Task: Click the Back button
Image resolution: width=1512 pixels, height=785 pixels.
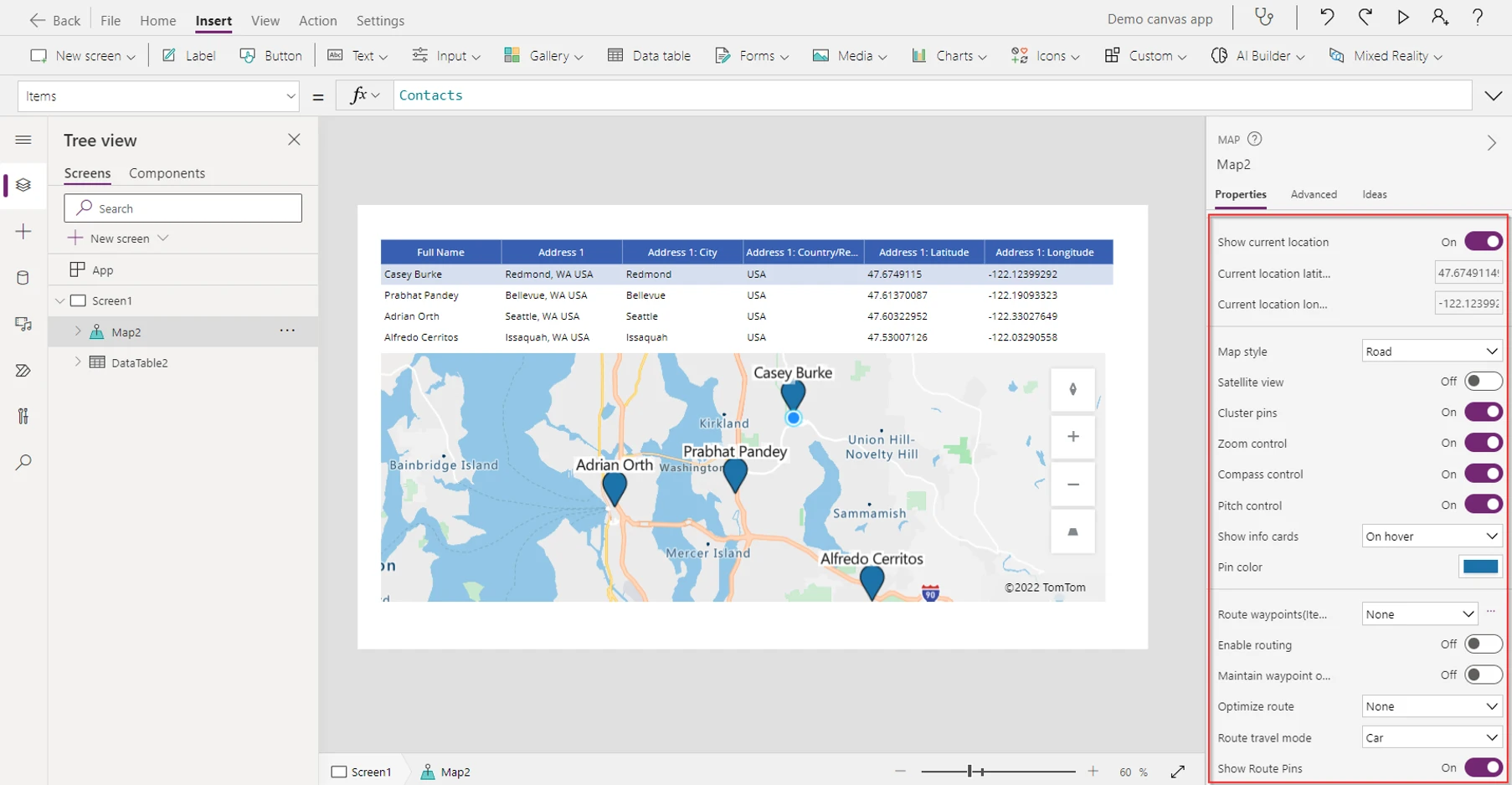Action: 55,20
